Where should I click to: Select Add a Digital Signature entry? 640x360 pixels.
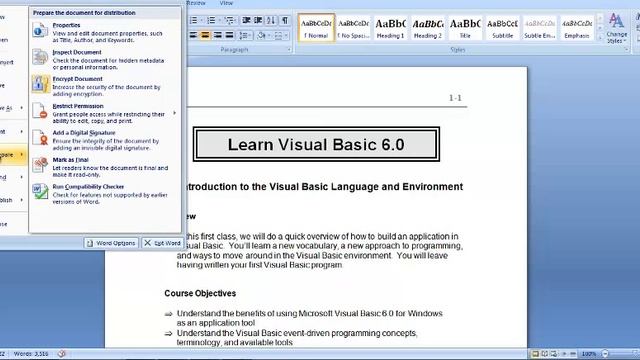[105, 140]
